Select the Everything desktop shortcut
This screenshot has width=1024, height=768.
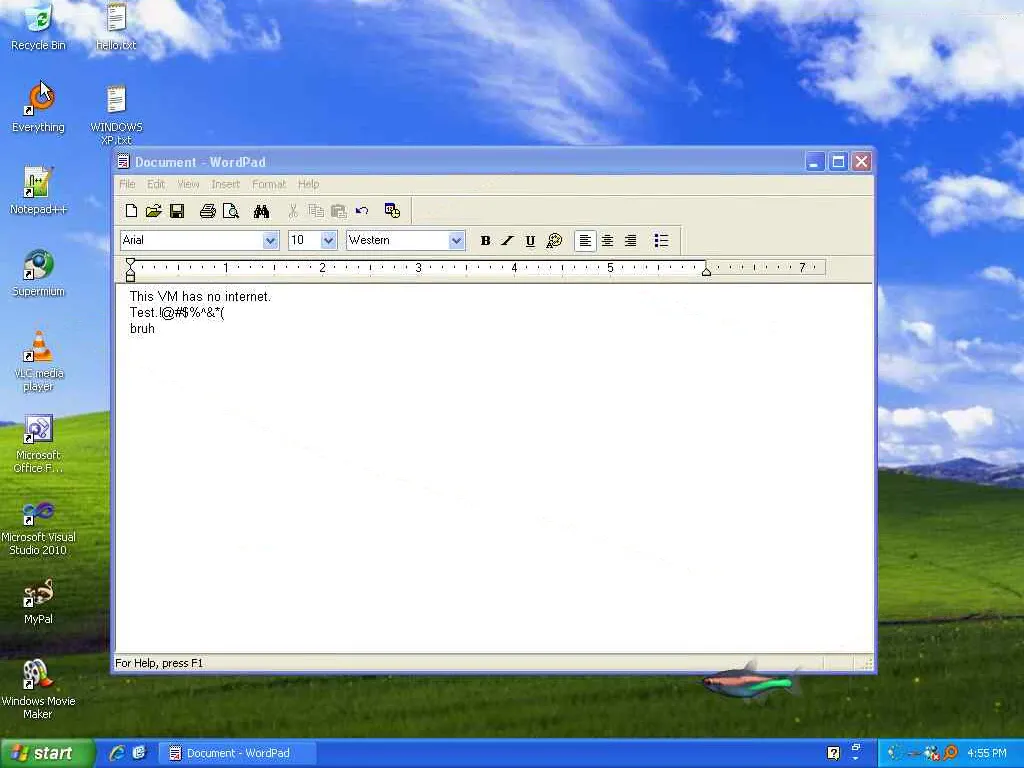click(39, 109)
